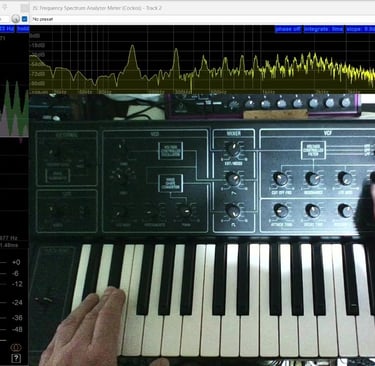
Task: Click the '+0' level meter label
Action: point(16,262)
